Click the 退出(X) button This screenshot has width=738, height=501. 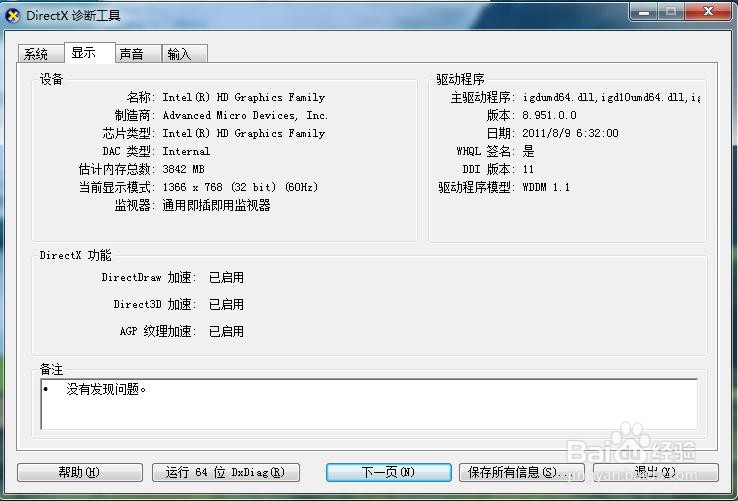pyautogui.click(x=656, y=472)
